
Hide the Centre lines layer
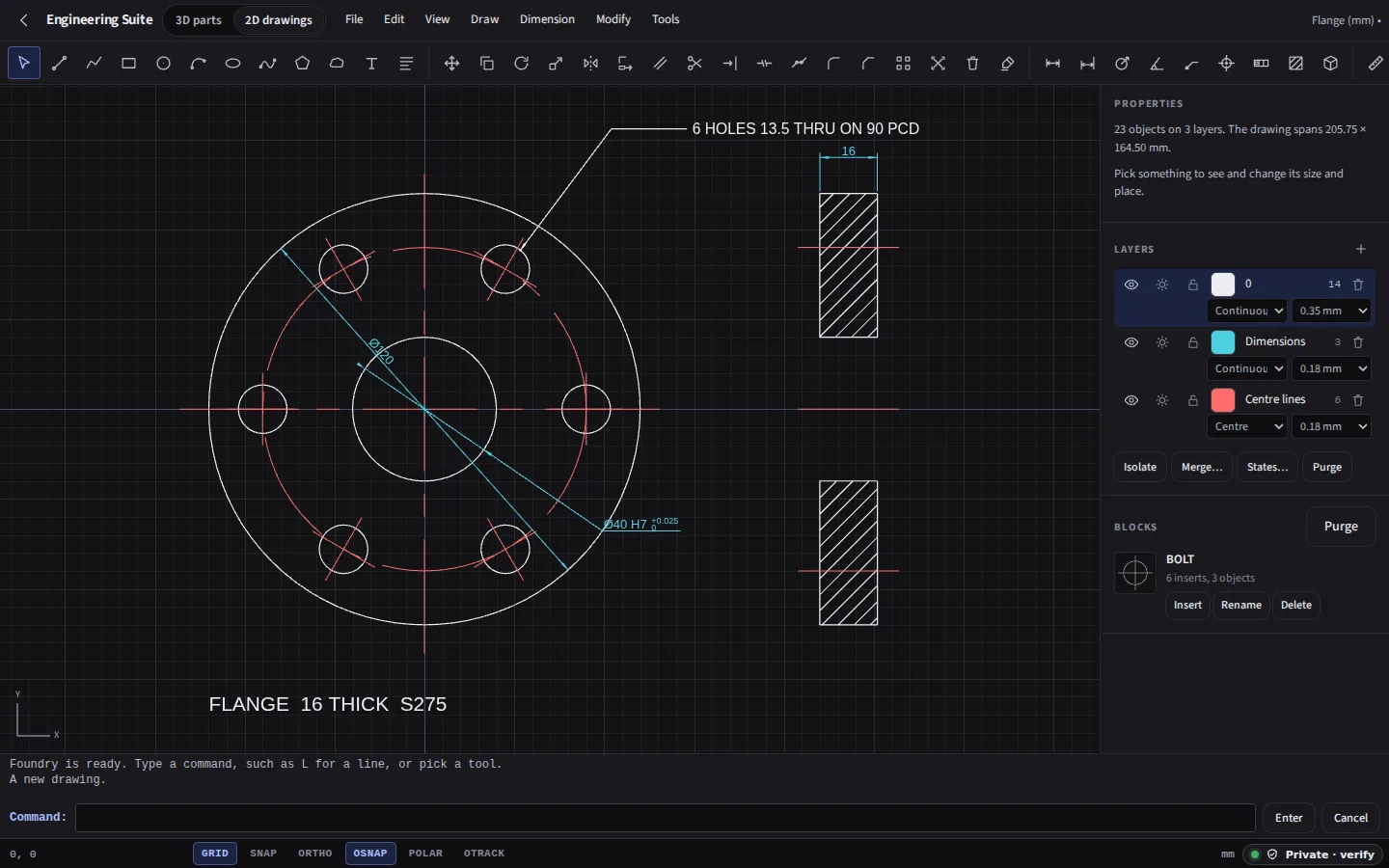coord(1131,400)
